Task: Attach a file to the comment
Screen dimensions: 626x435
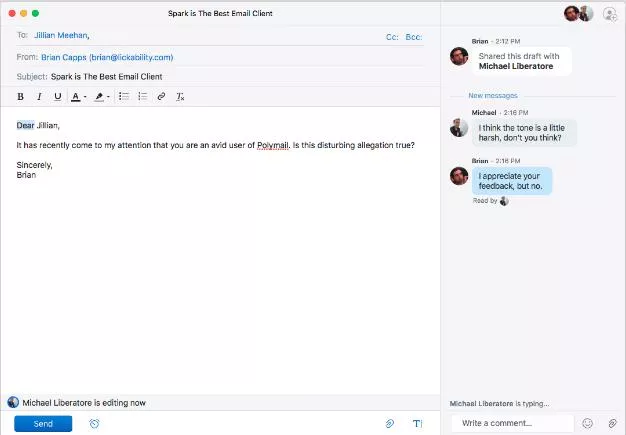Action: pyautogui.click(x=612, y=424)
